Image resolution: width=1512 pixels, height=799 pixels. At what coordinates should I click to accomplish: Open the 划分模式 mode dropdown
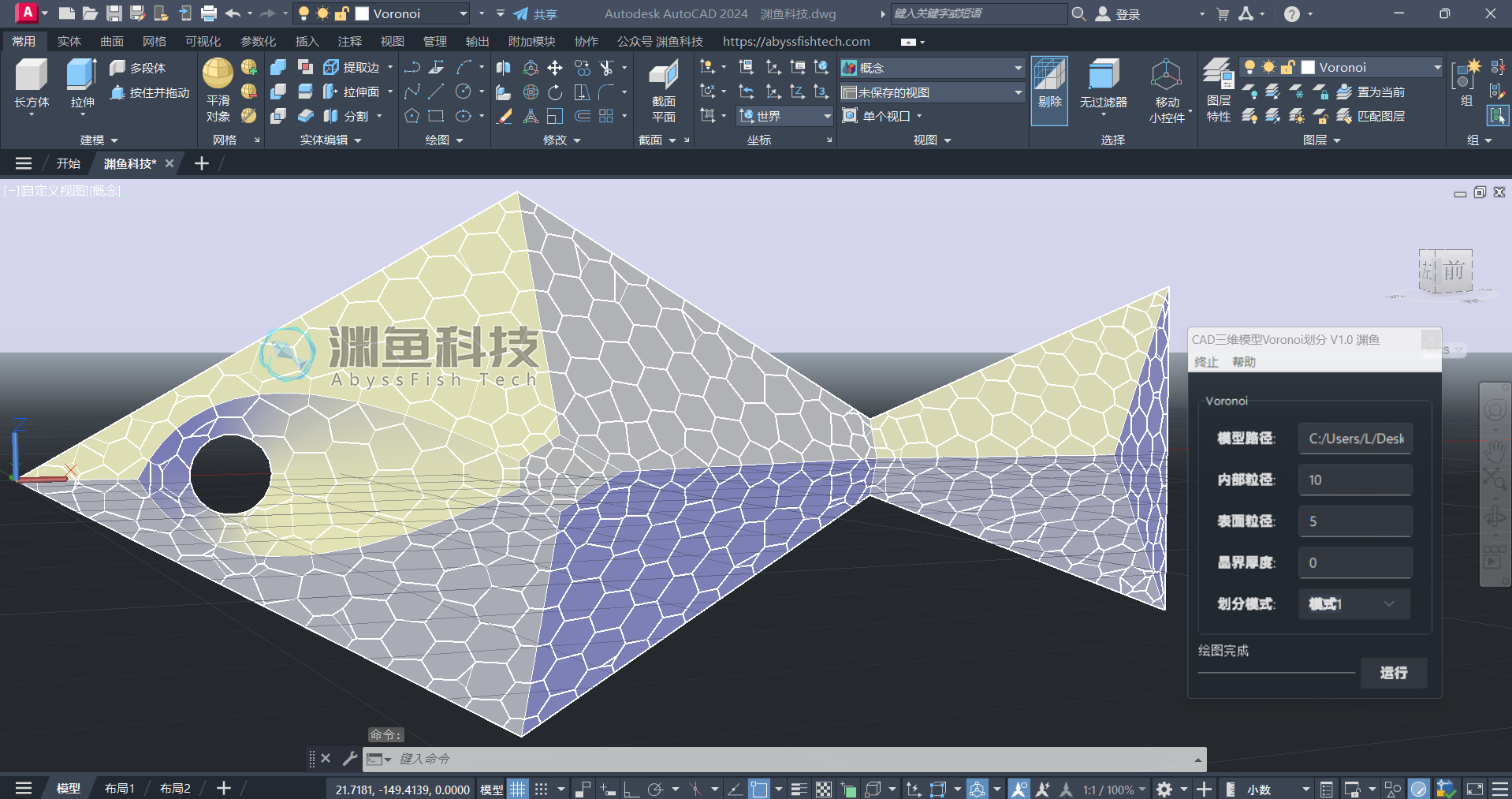coord(1354,604)
